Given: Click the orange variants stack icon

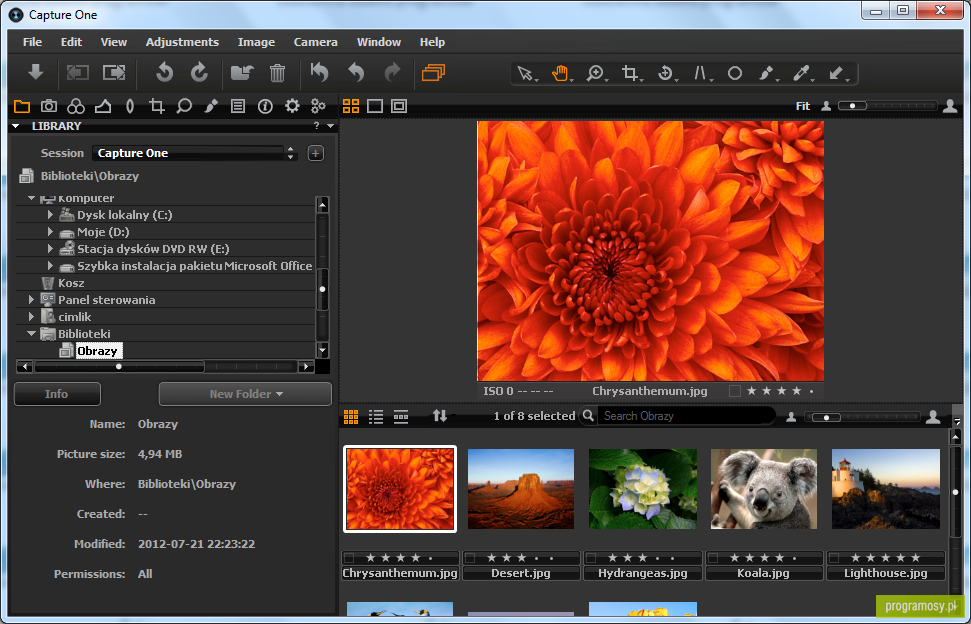Looking at the screenshot, I should coord(433,73).
